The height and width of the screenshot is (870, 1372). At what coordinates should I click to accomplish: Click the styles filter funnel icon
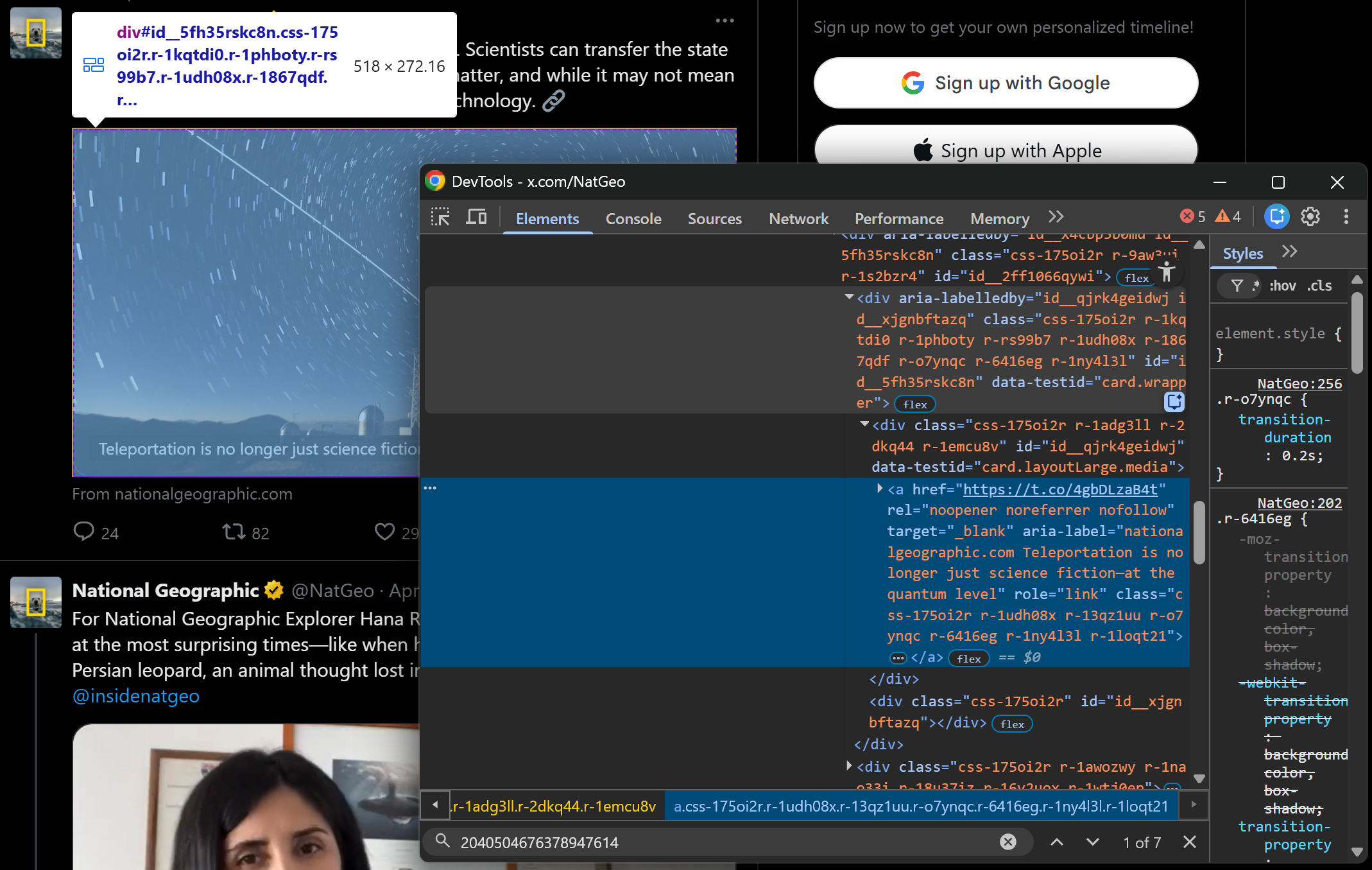tap(1237, 286)
